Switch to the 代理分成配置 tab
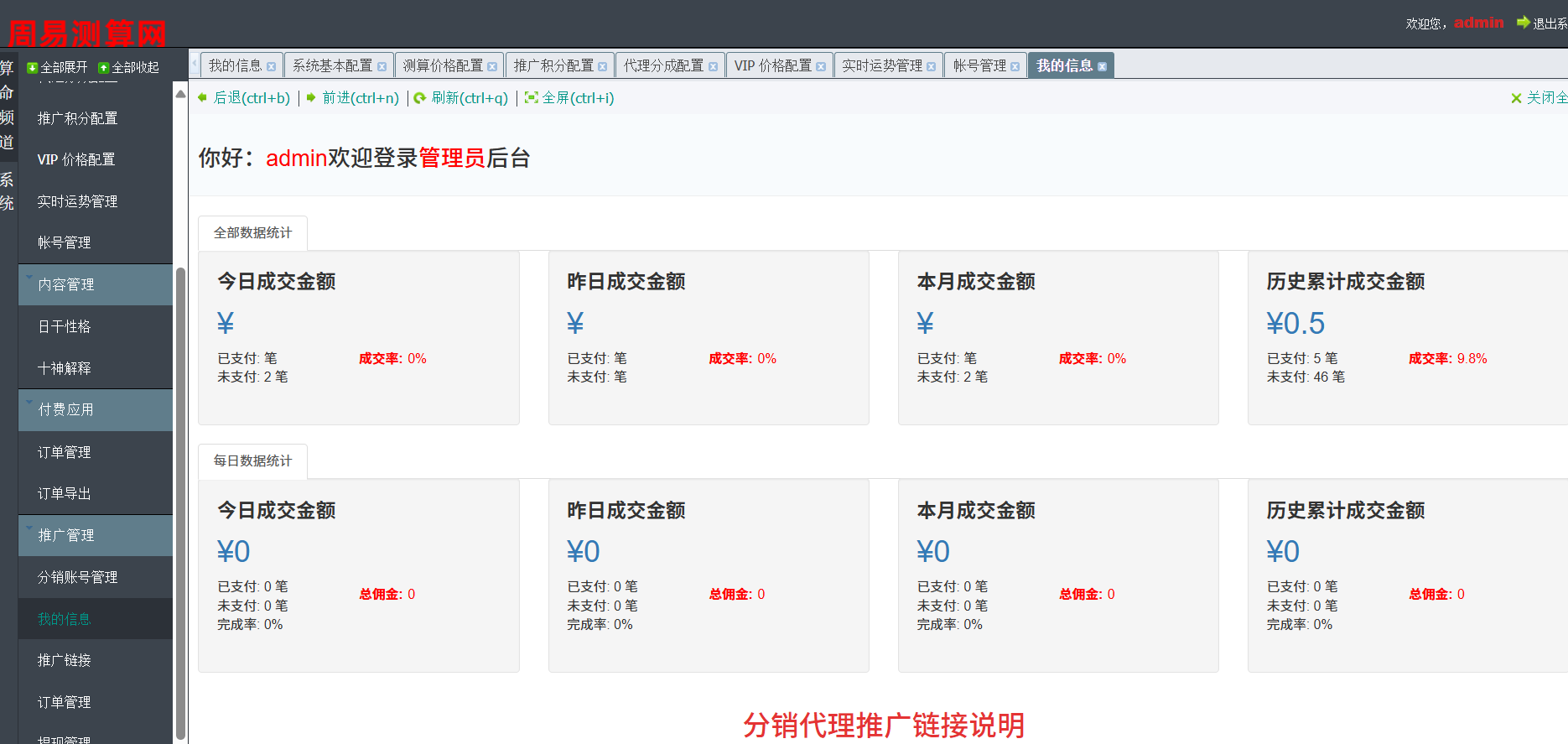The width and height of the screenshot is (1568, 744). click(663, 65)
